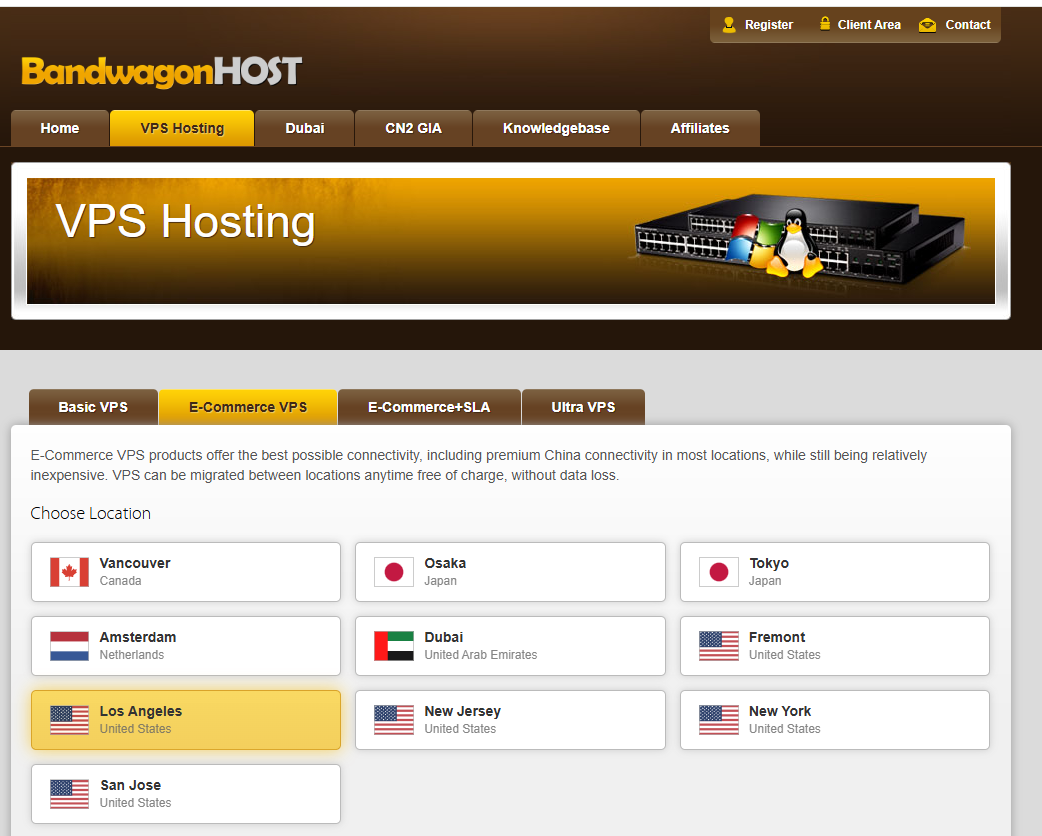Click the Contact envelope icon
The image size is (1042, 836).
click(927, 25)
